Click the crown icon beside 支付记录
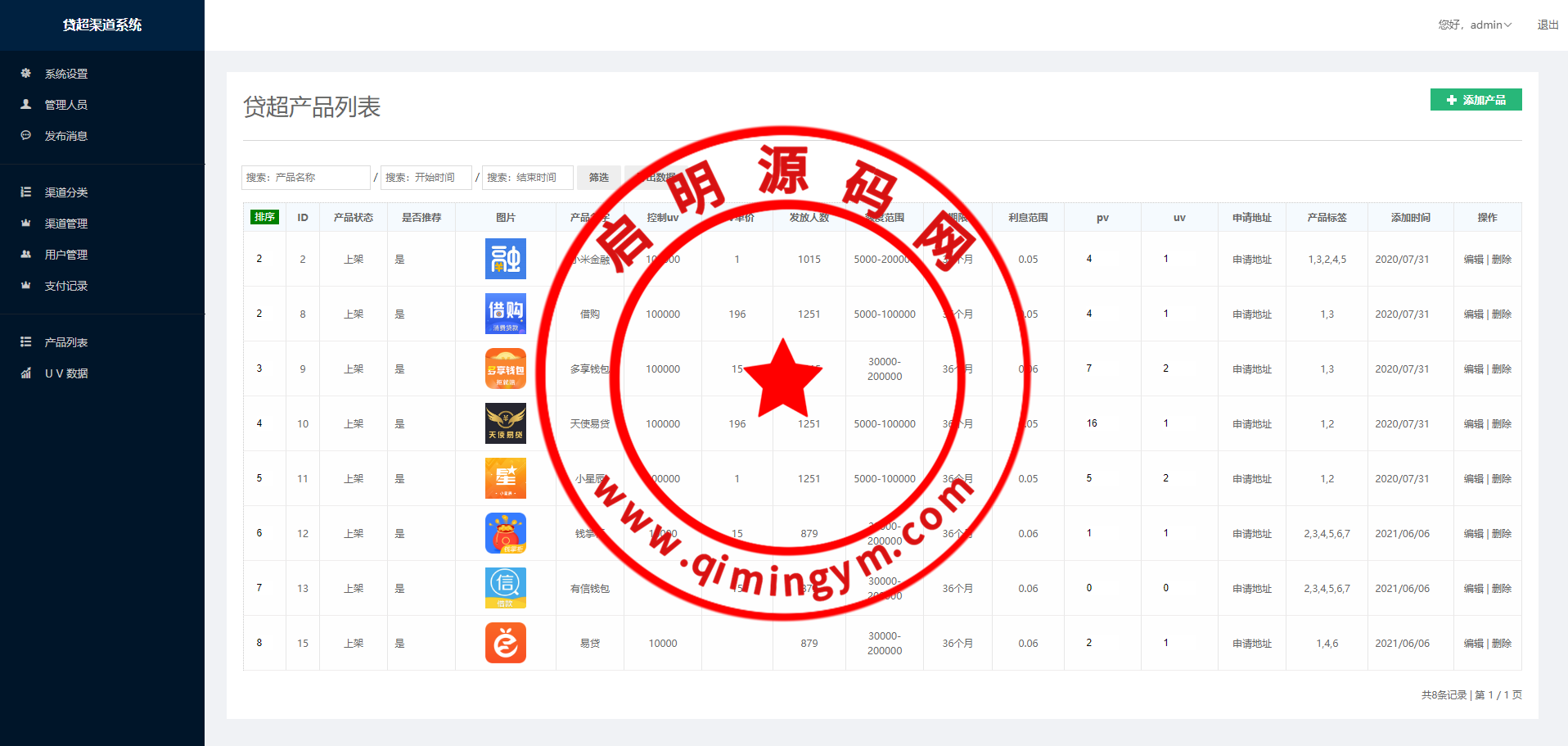Image resolution: width=1568 pixels, height=746 pixels. (26, 286)
